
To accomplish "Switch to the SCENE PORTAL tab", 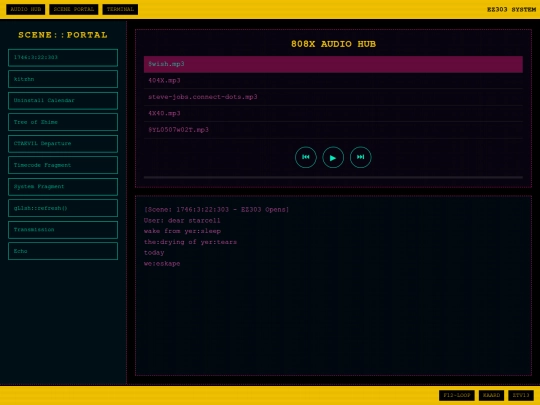I will pos(74,9).
